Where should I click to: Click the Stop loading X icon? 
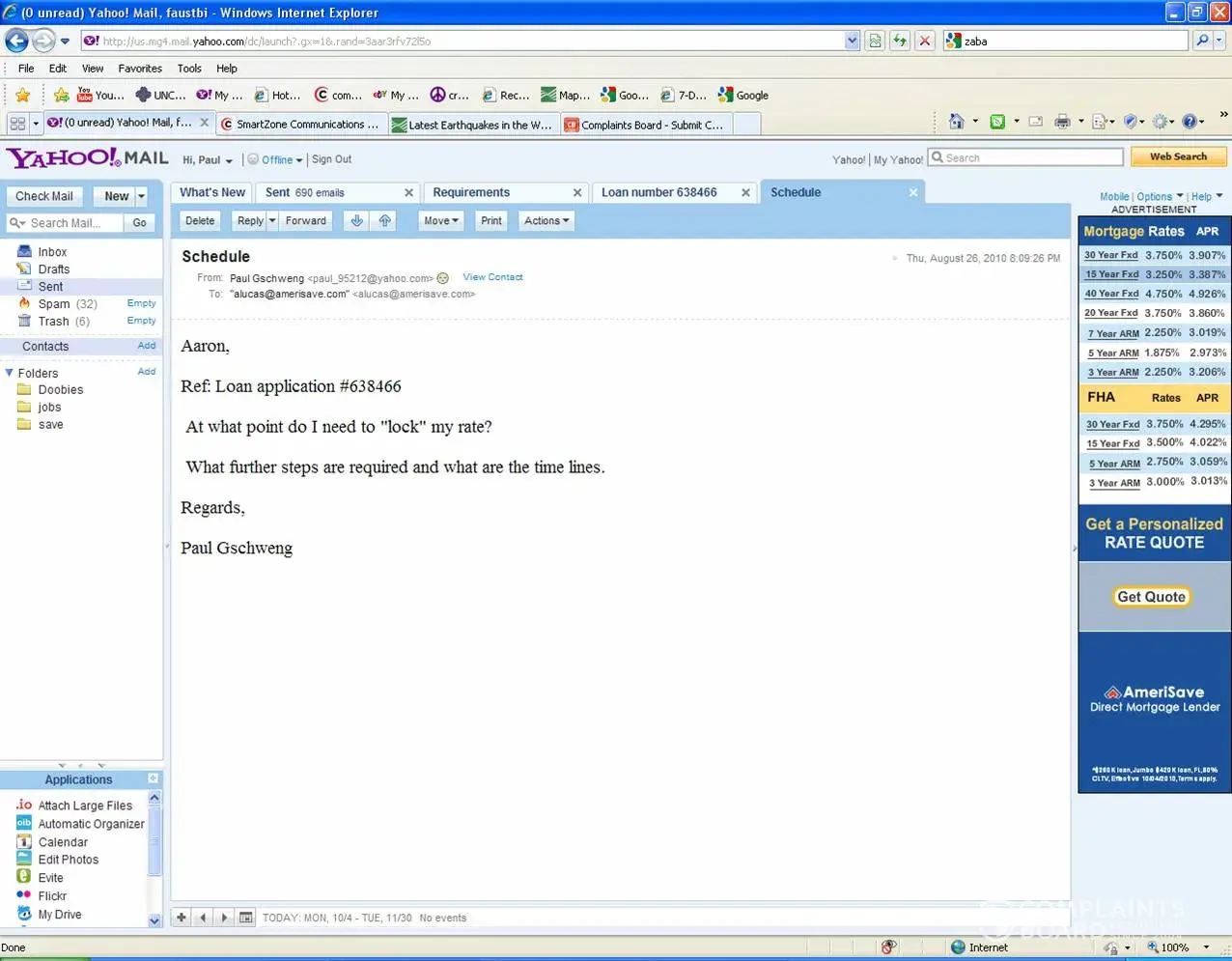925,41
